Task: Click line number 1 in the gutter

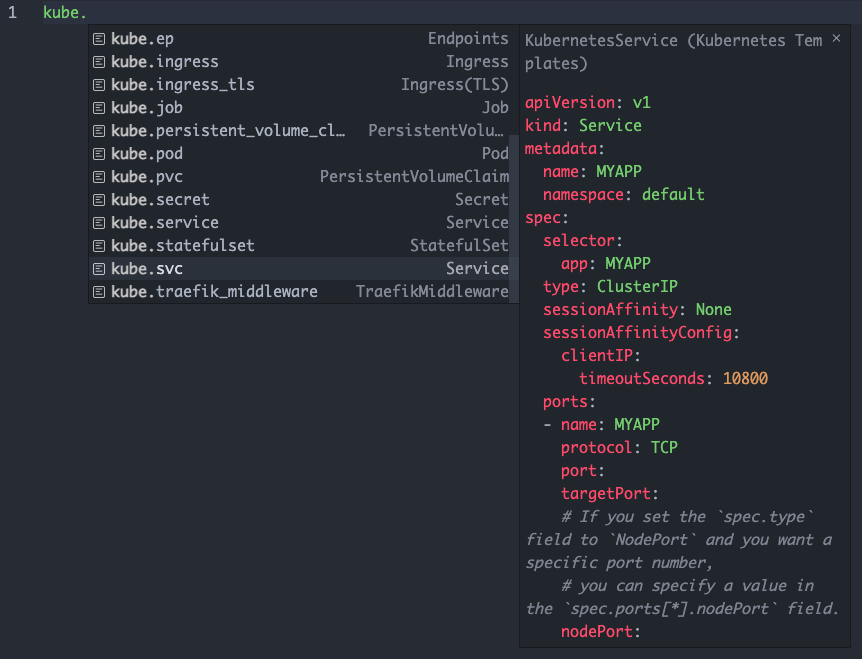Action: click(10, 13)
